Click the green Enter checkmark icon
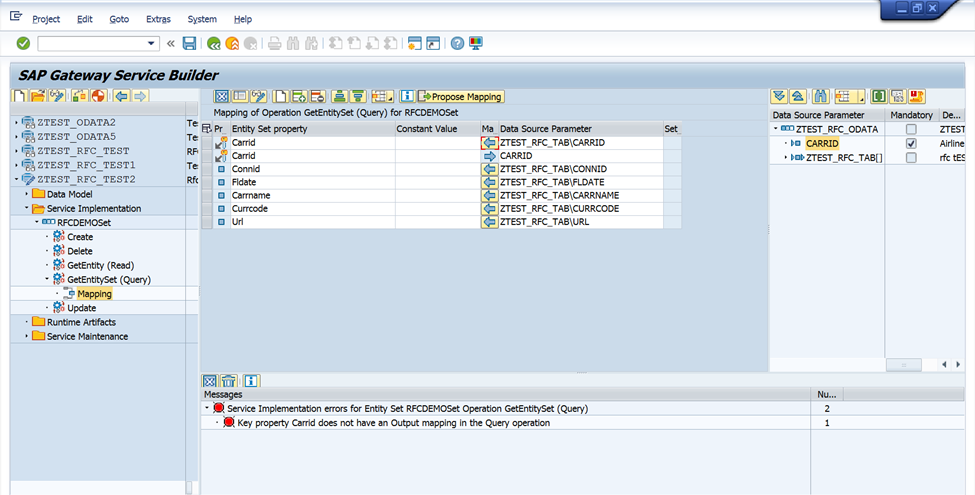The image size is (975, 495). 23,43
